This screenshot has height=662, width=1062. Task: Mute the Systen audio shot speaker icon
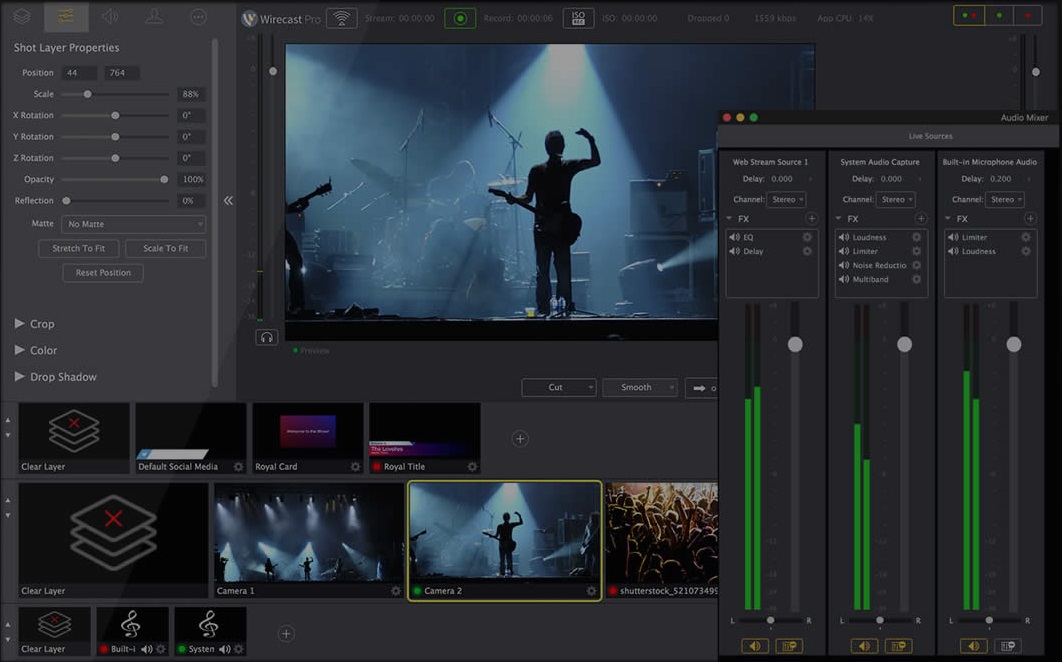coord(224,649)
